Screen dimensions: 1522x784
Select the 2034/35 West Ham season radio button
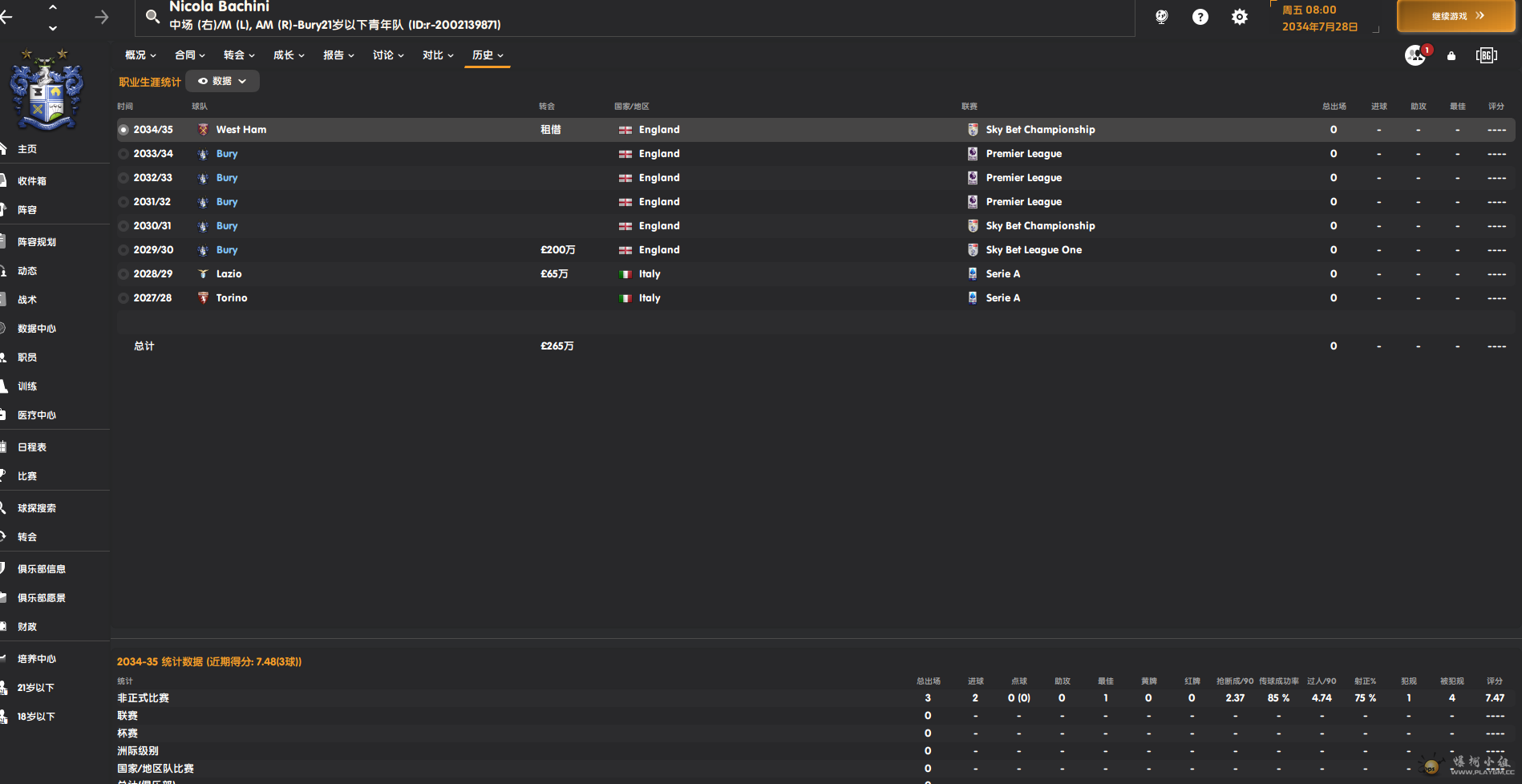pos(123,130)
